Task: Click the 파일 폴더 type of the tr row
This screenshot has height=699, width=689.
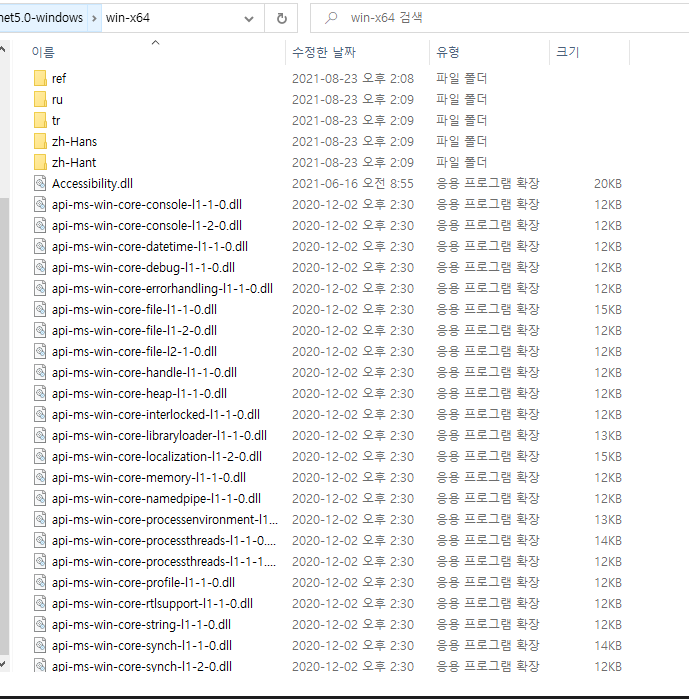Action: pos(461,120)
